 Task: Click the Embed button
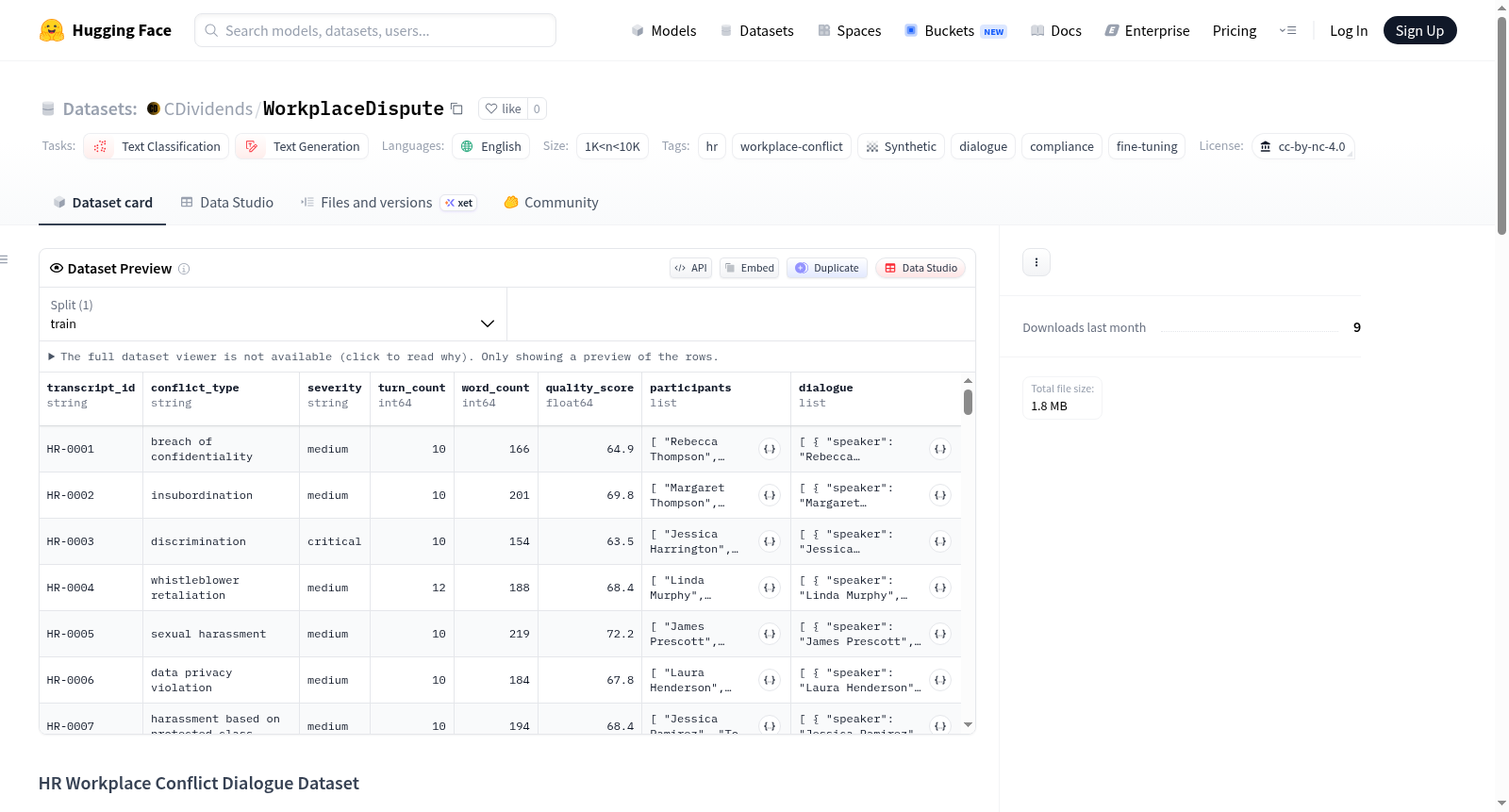[750, 268]
